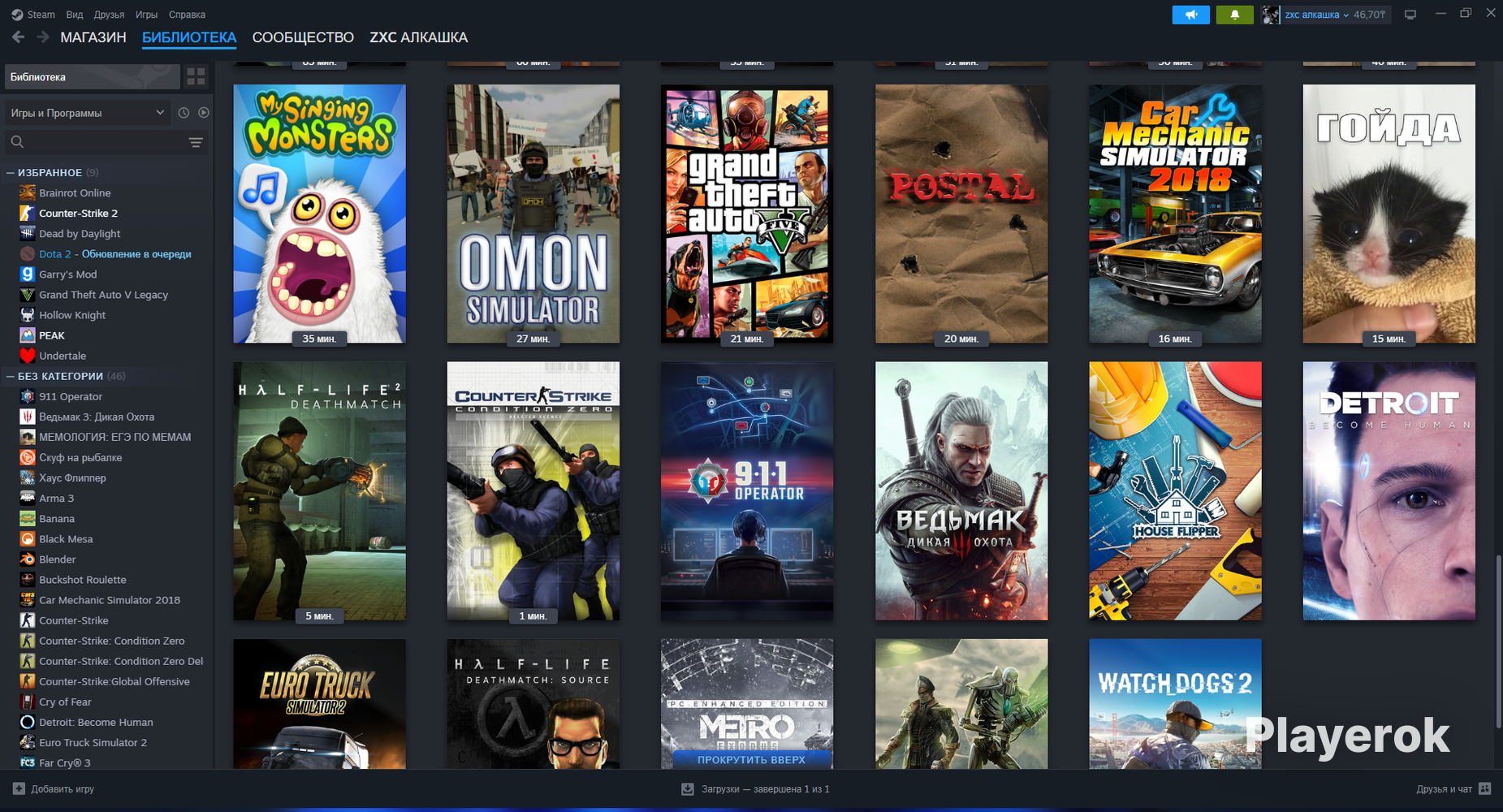Click the Banana game icon
Screen dimensions: 1503x812
tap(28, 518)
